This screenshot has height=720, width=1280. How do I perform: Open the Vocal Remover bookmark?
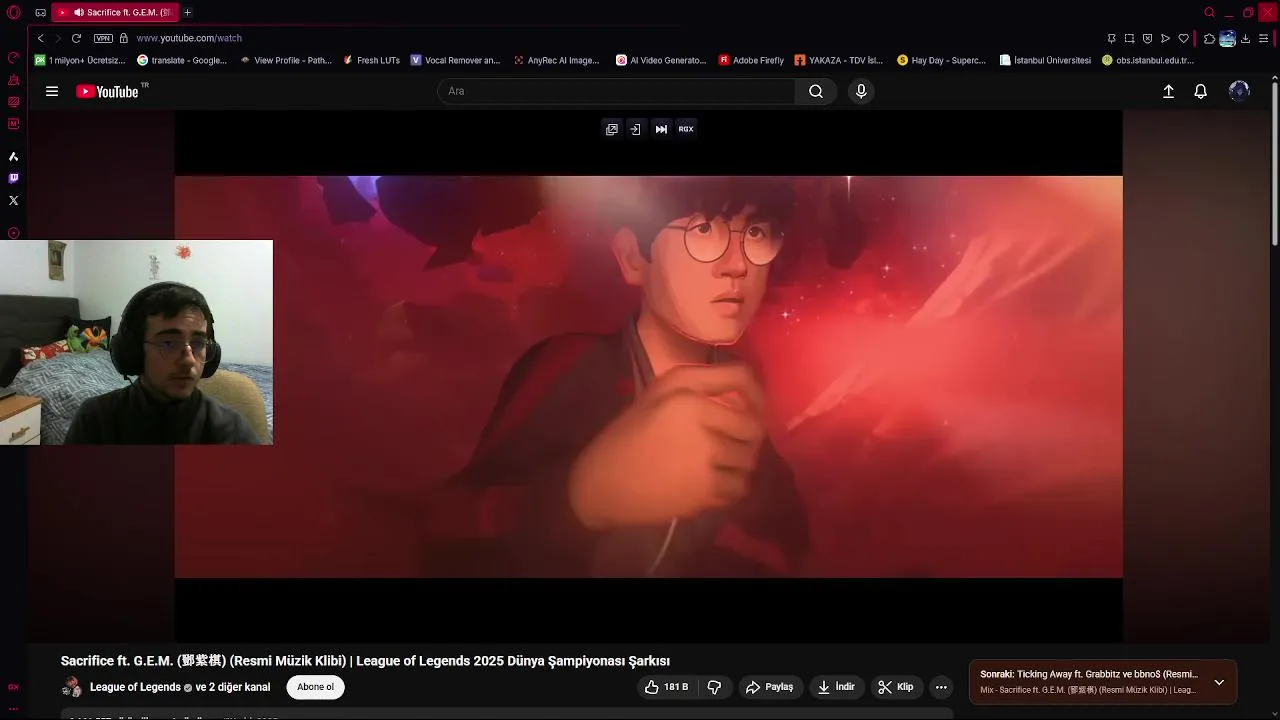tap(455, 60)
